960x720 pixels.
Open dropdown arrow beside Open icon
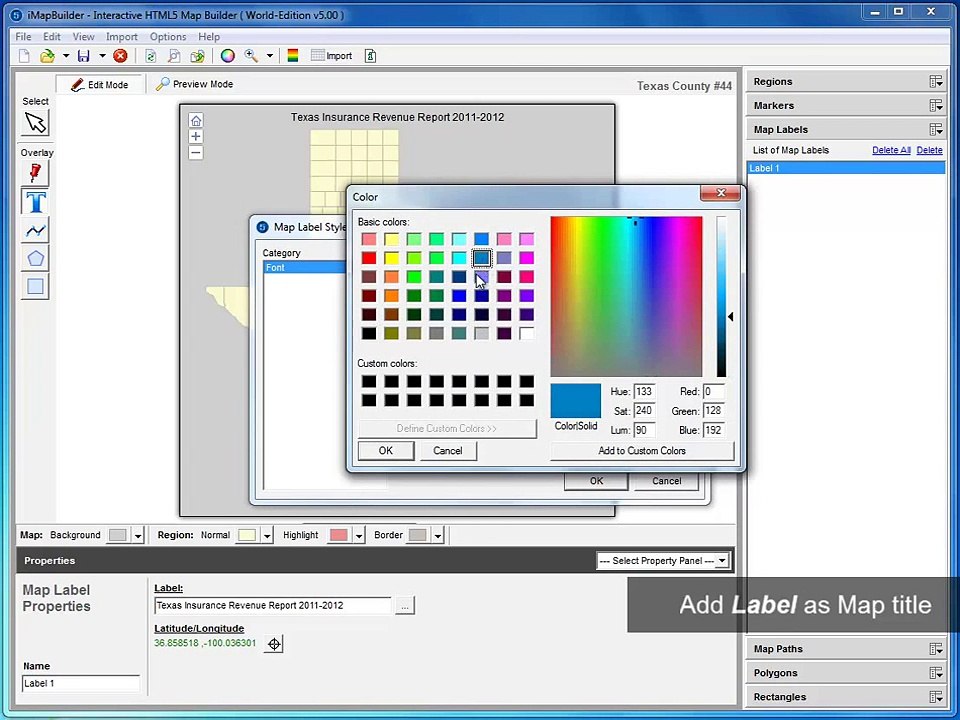[66, 56]
